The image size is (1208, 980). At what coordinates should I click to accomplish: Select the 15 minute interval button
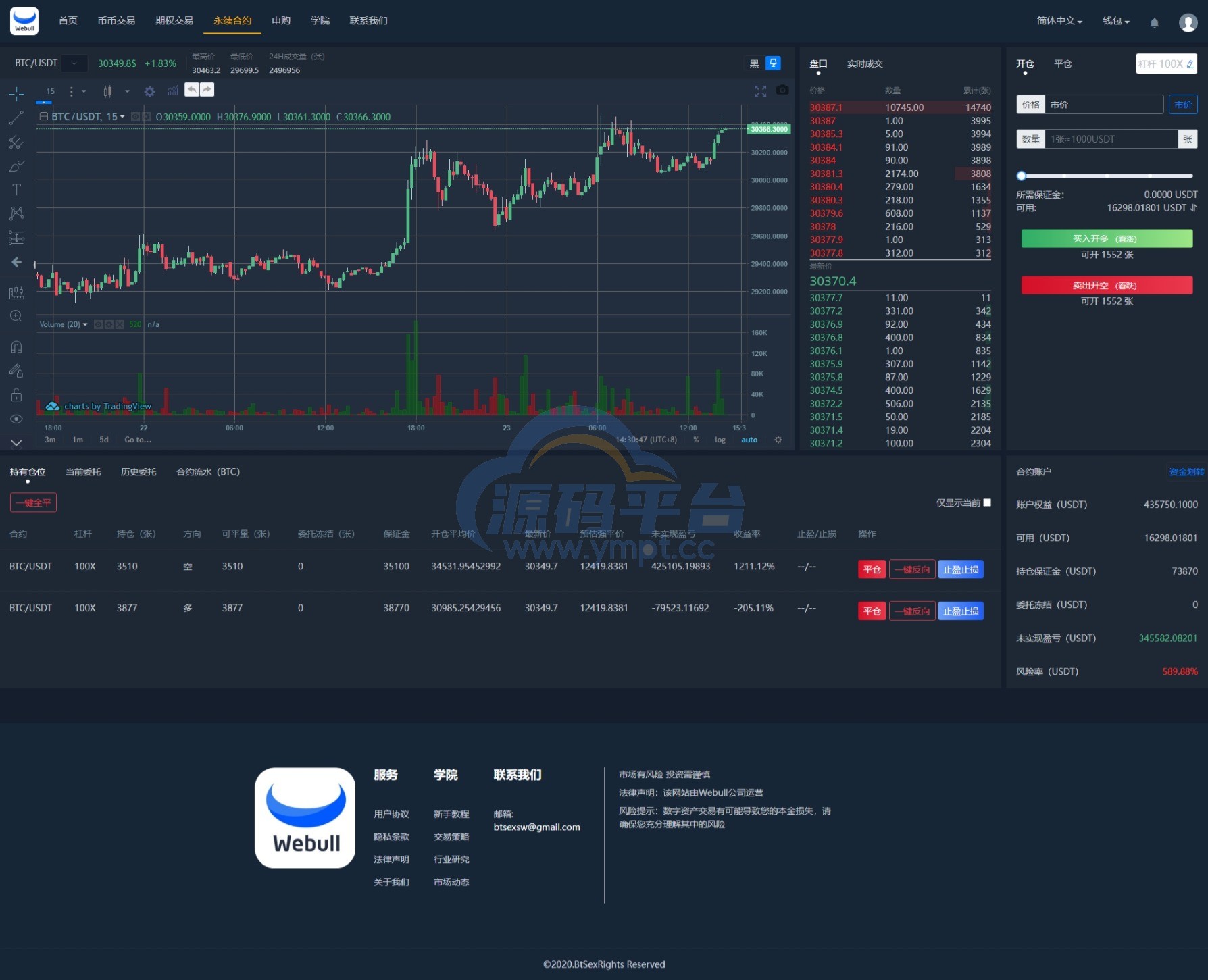point(51,91)
